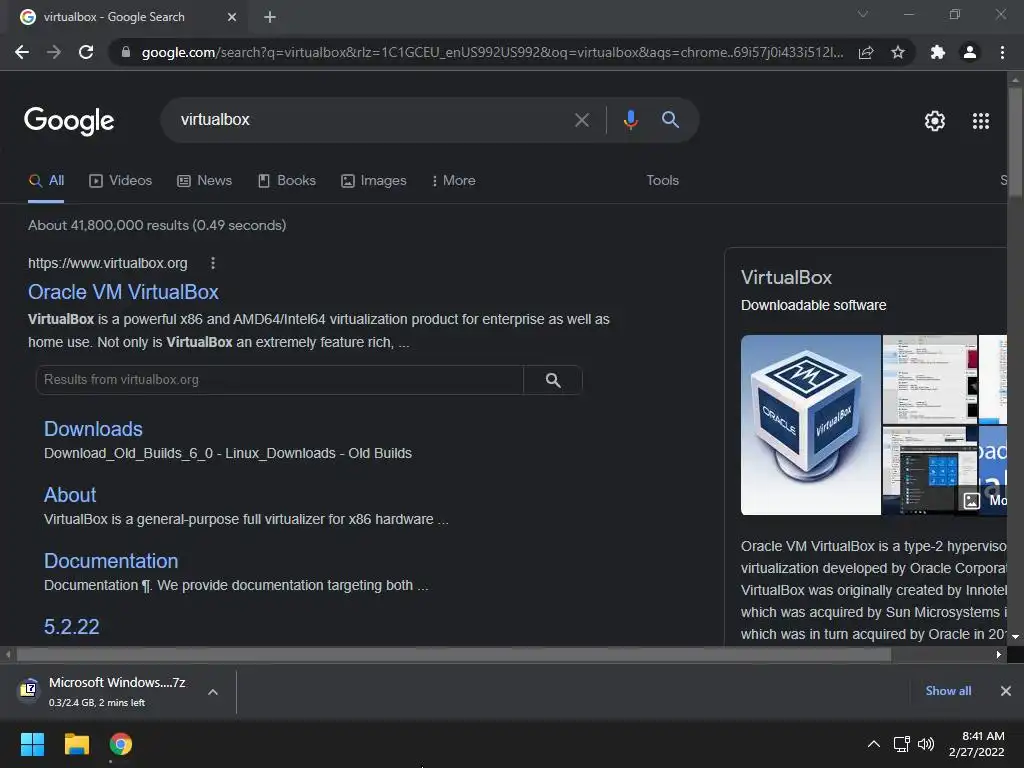Show hidden system tray icons
Viewport: 1024px width, 768px height.
874,744
